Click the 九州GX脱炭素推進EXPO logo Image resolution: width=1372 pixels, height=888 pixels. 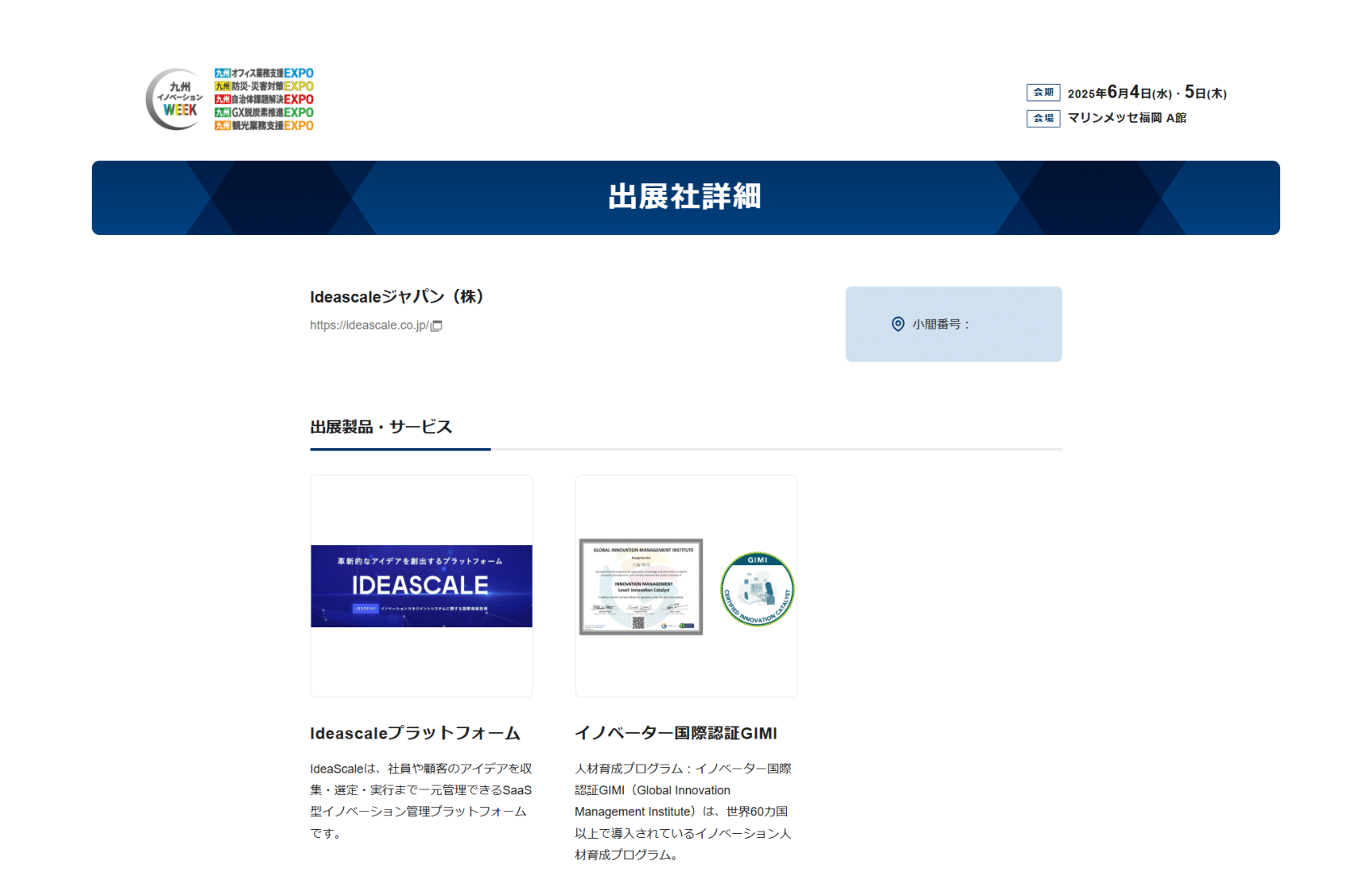[264, 112]
